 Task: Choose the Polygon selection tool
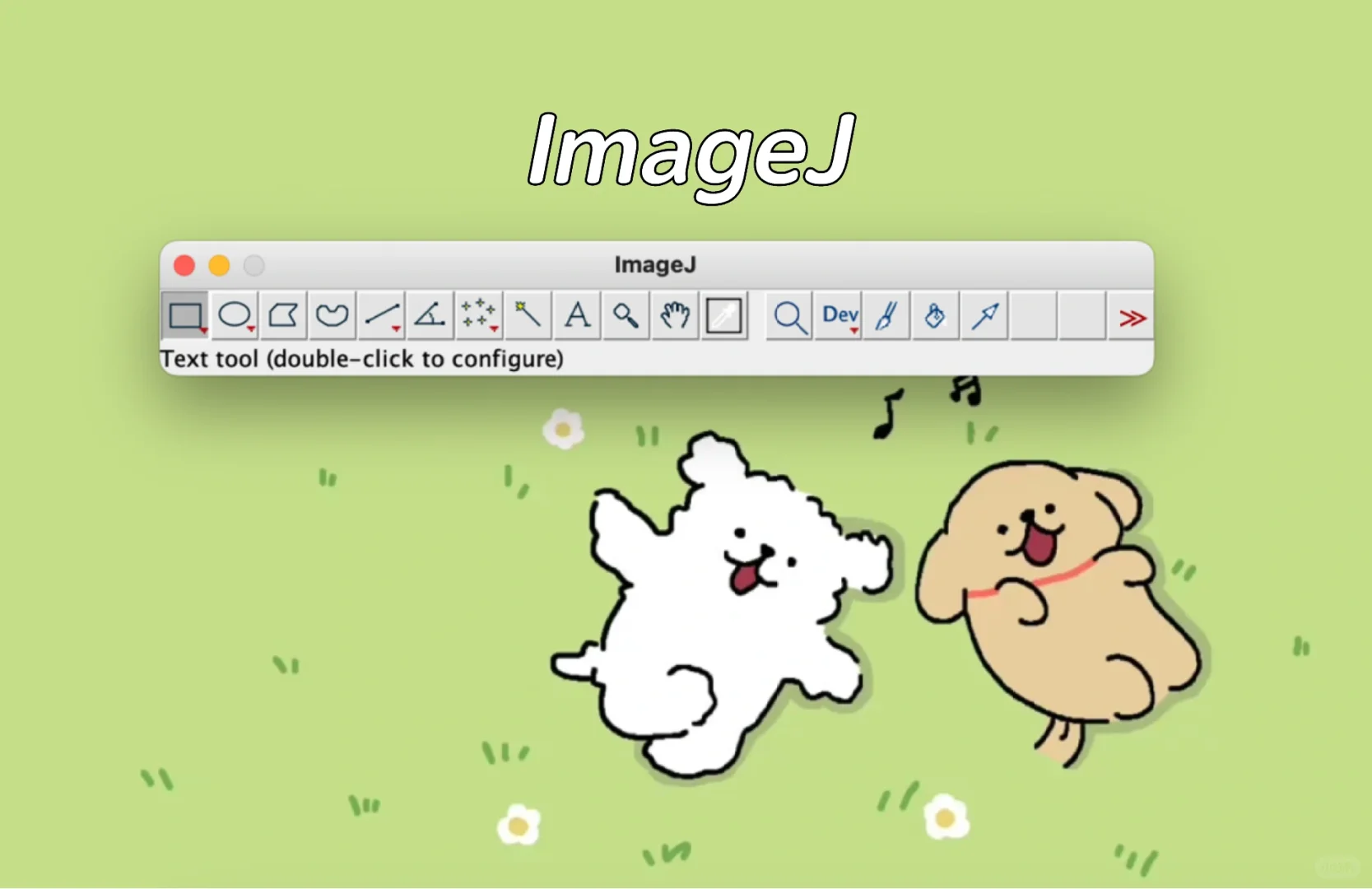click(x=283, y=315)
